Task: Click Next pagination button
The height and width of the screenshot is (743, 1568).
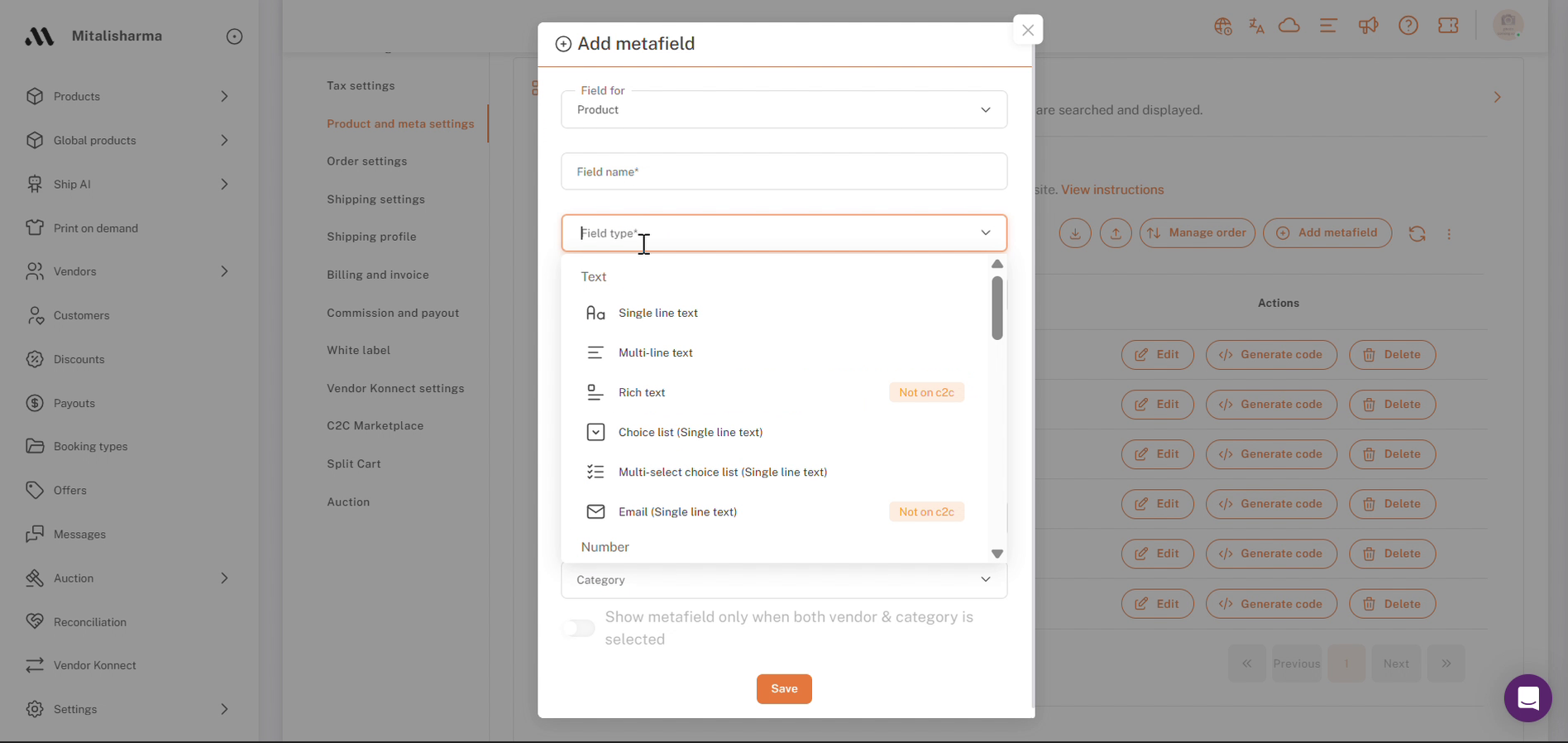Action: [1396, 664]
